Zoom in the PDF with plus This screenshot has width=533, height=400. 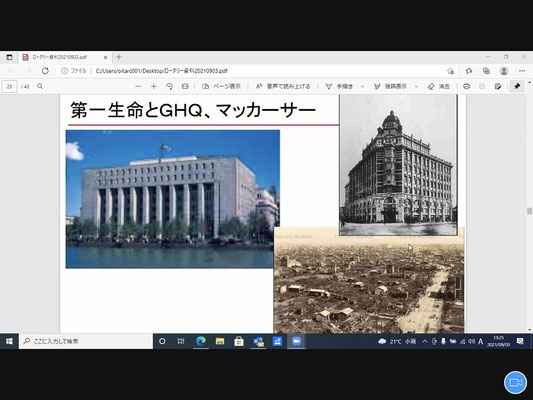(153, 86)
